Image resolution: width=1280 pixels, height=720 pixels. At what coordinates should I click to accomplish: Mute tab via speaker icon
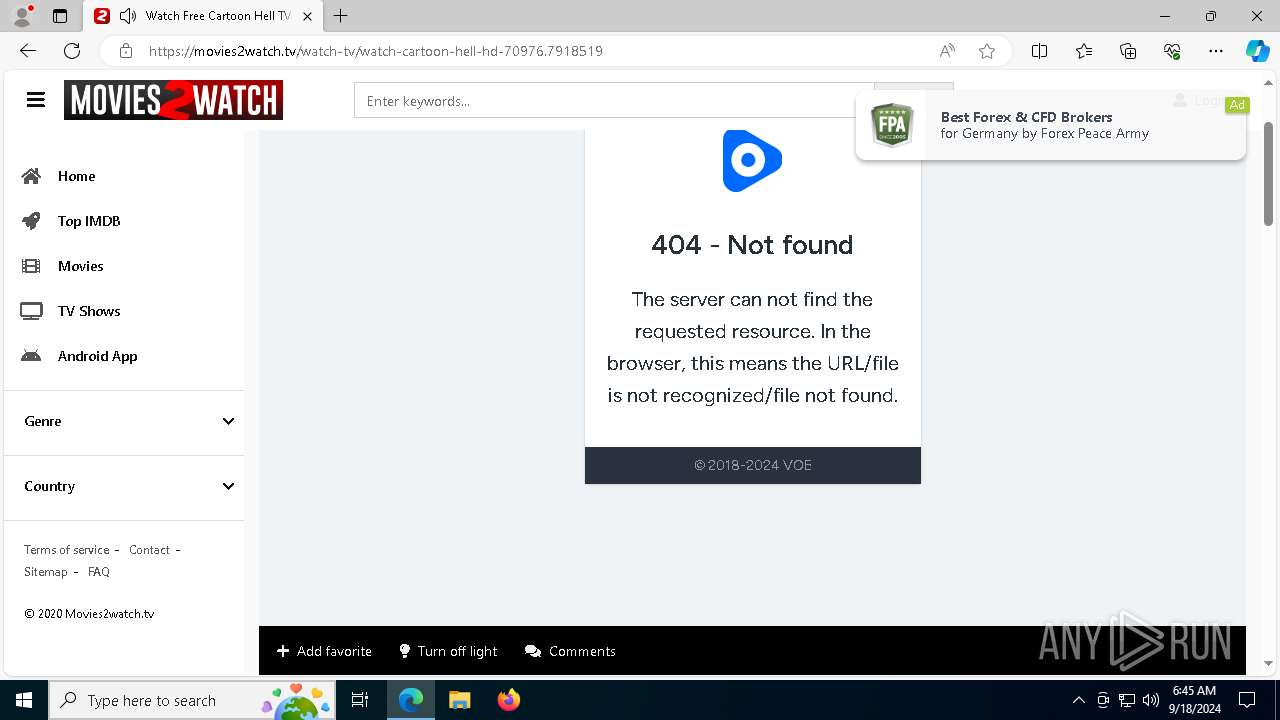128,16
